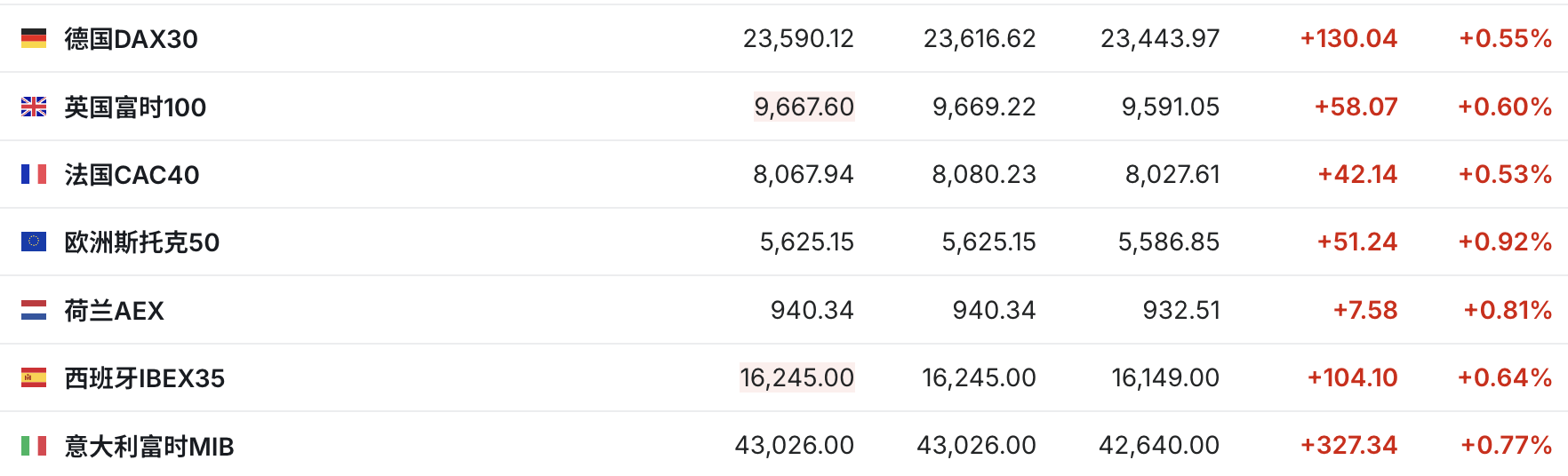Click the Italian flag icon
Screen dimensions: 1568x476
pos(34,445)
